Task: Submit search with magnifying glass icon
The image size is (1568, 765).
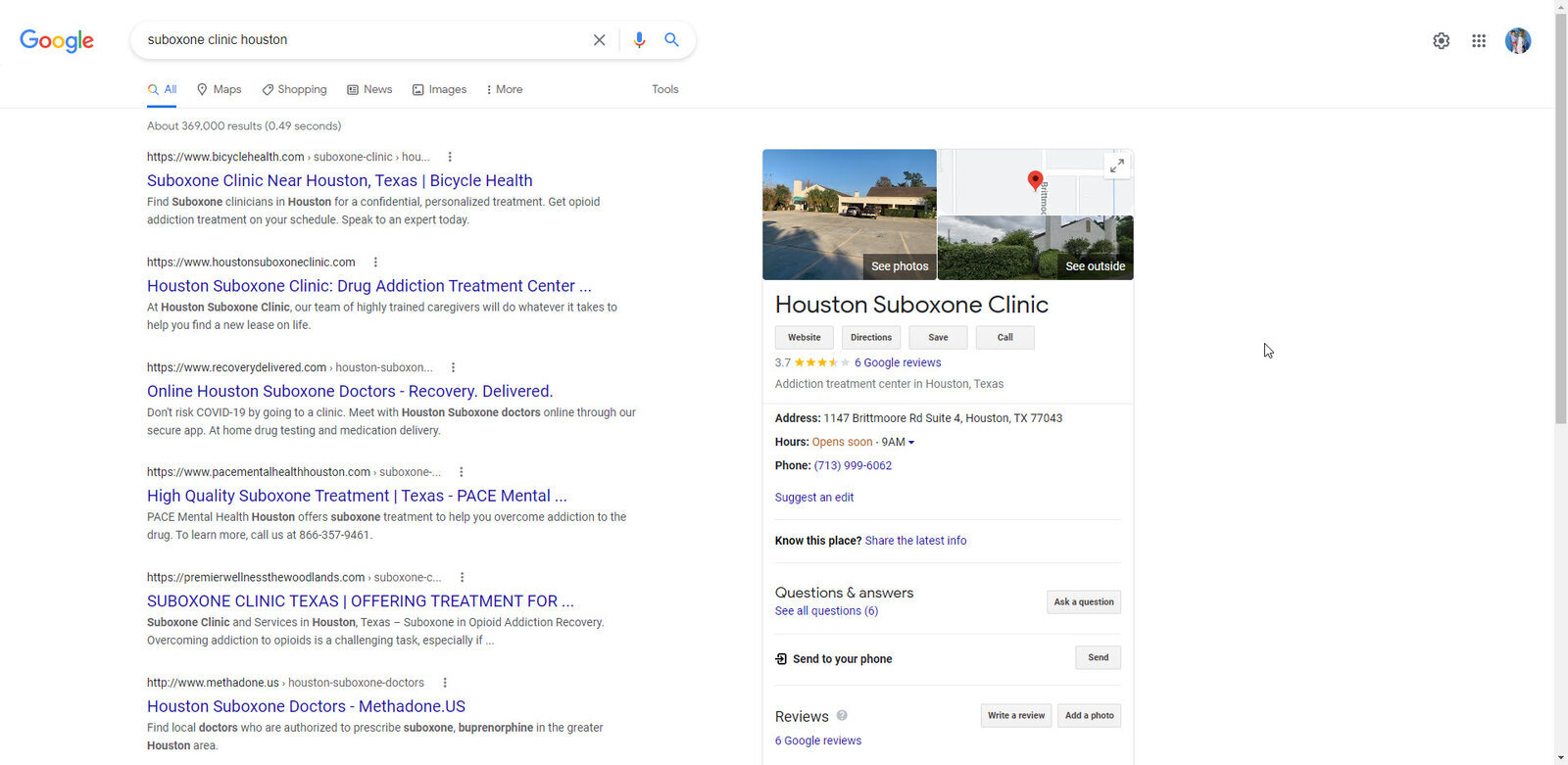Action: point(671,40)
